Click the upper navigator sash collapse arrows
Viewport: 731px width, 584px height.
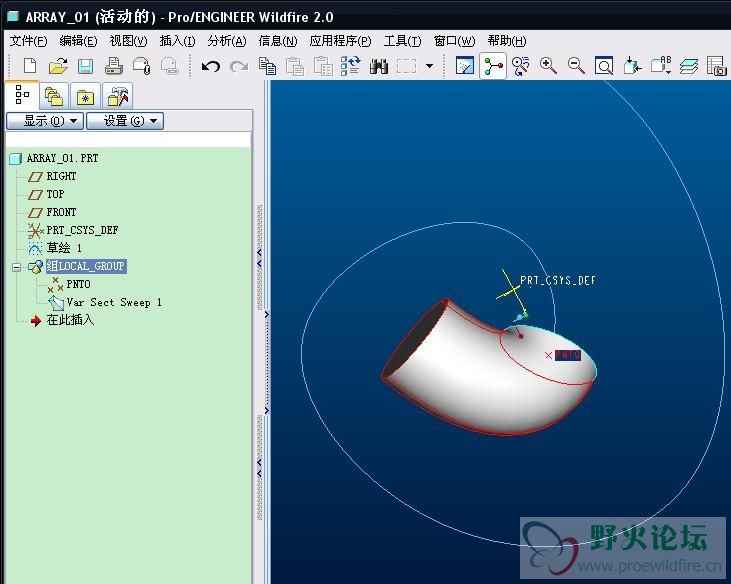pyautogui.click(x=259, y=258)
